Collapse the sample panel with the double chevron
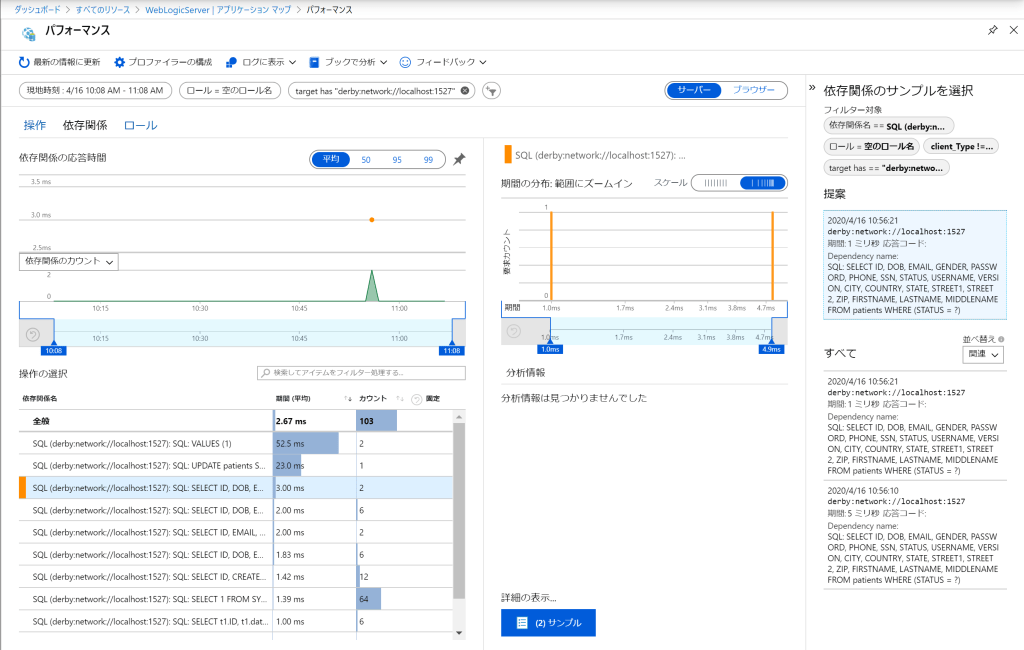Screen dimensions: 1024x650 [x=813, y=89]
